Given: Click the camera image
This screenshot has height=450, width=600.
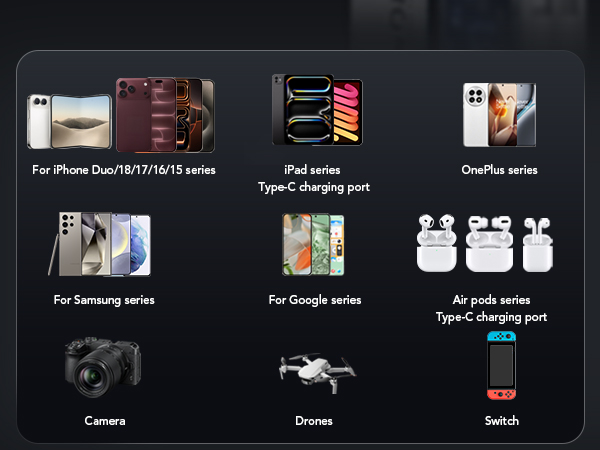Looking at the screenshot, I should pos(103,367).
